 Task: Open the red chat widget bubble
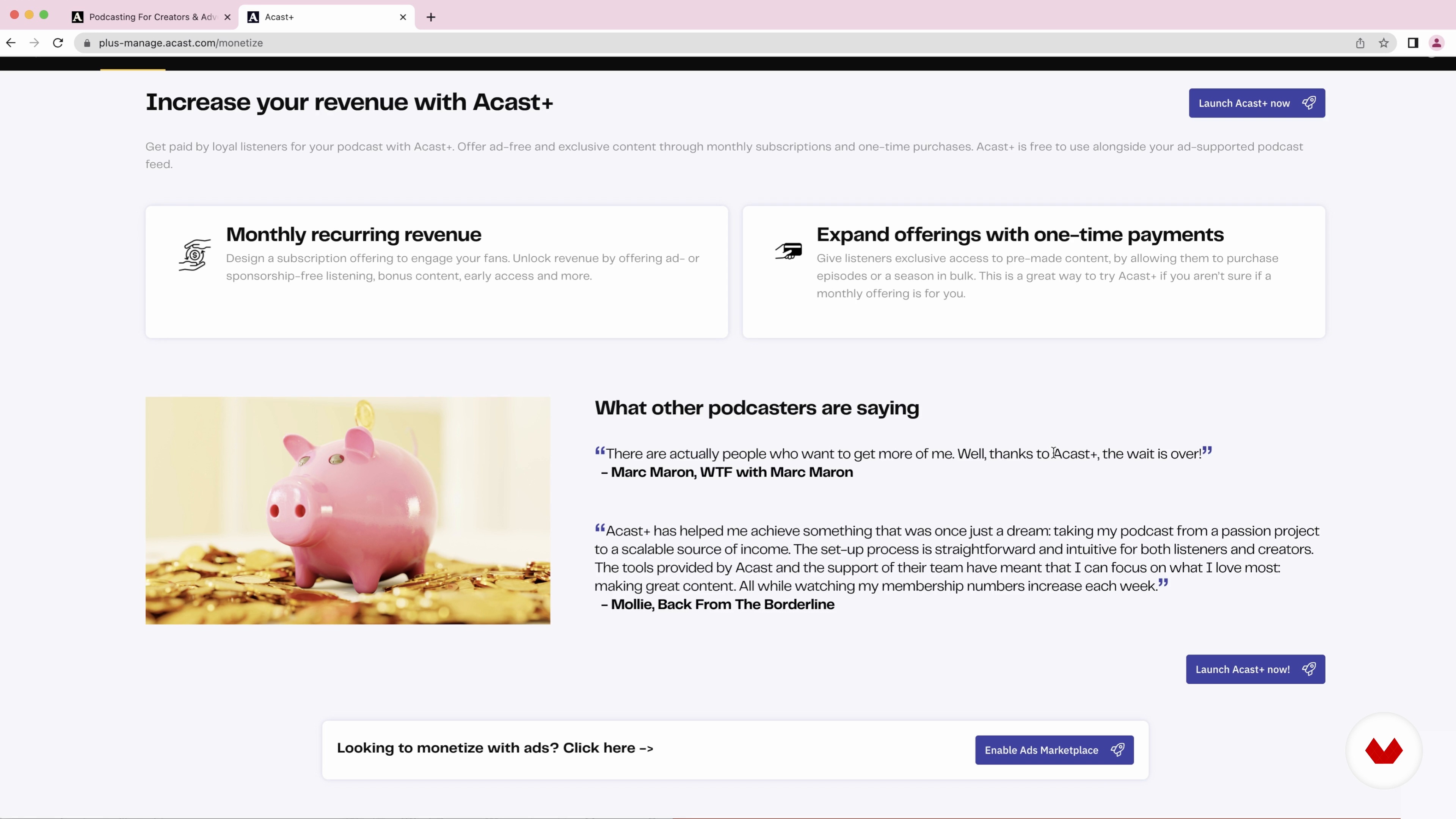point(1384,751)
